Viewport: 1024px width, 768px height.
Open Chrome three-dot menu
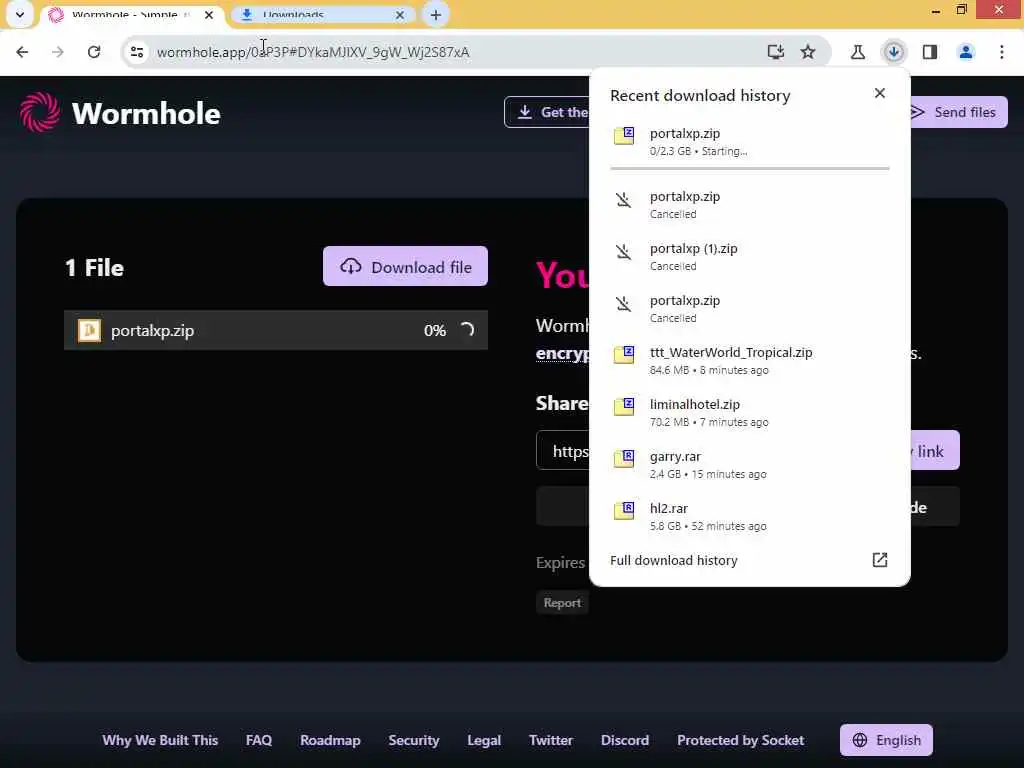(1002, 52)
